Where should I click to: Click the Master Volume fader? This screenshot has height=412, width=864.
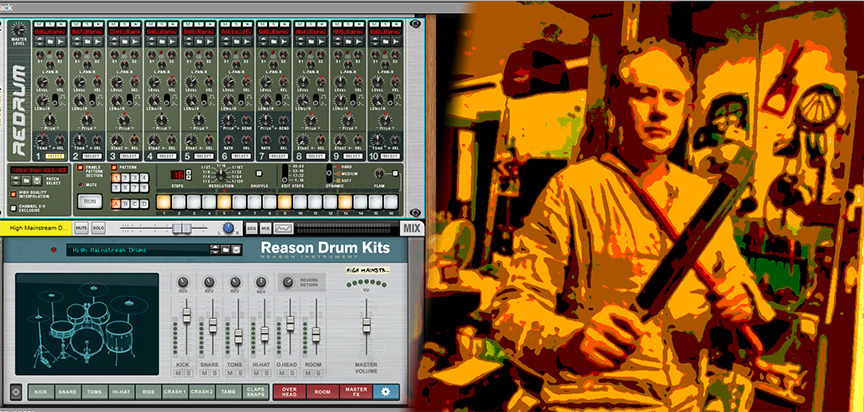tap(366, 325)
